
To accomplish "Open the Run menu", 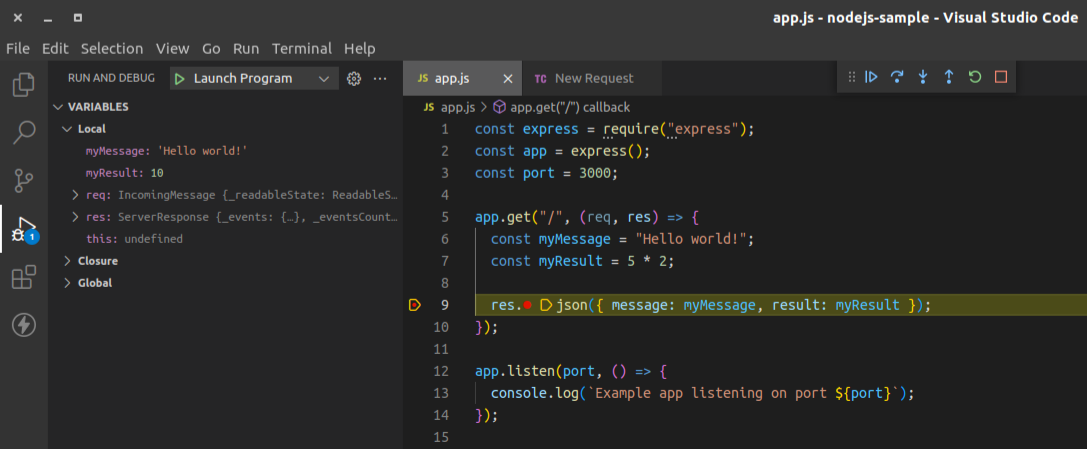I will [246, 49].
